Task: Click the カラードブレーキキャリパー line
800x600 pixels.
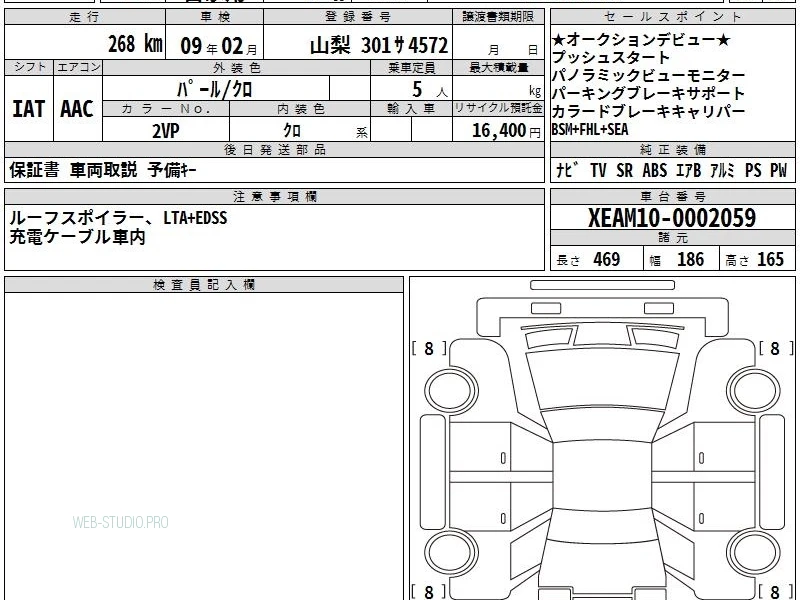Action: tap(648, 111)
